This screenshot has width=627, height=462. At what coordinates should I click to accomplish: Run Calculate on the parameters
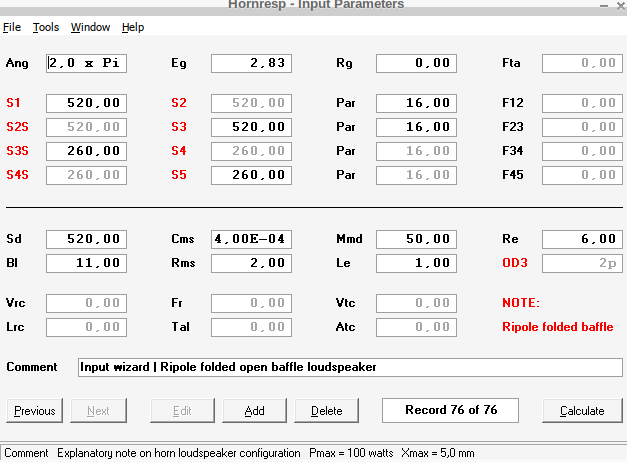click(582, 410)
